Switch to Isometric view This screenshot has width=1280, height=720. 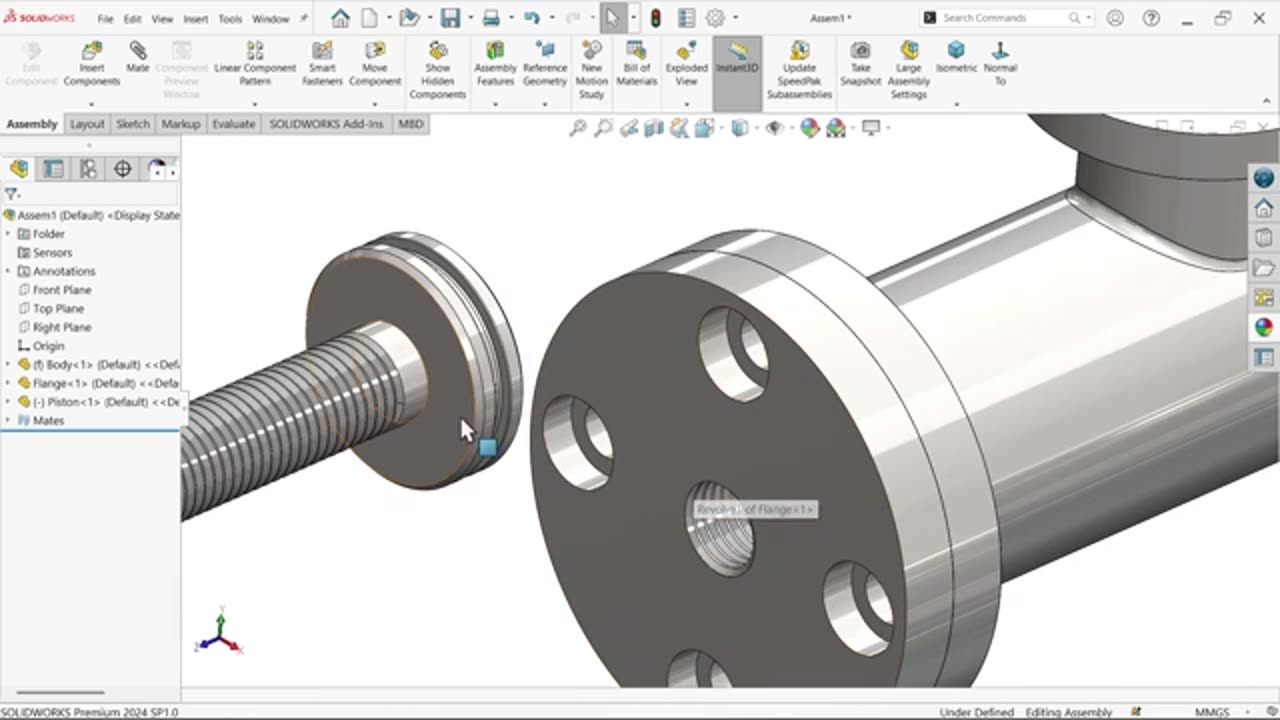(957, 57)
